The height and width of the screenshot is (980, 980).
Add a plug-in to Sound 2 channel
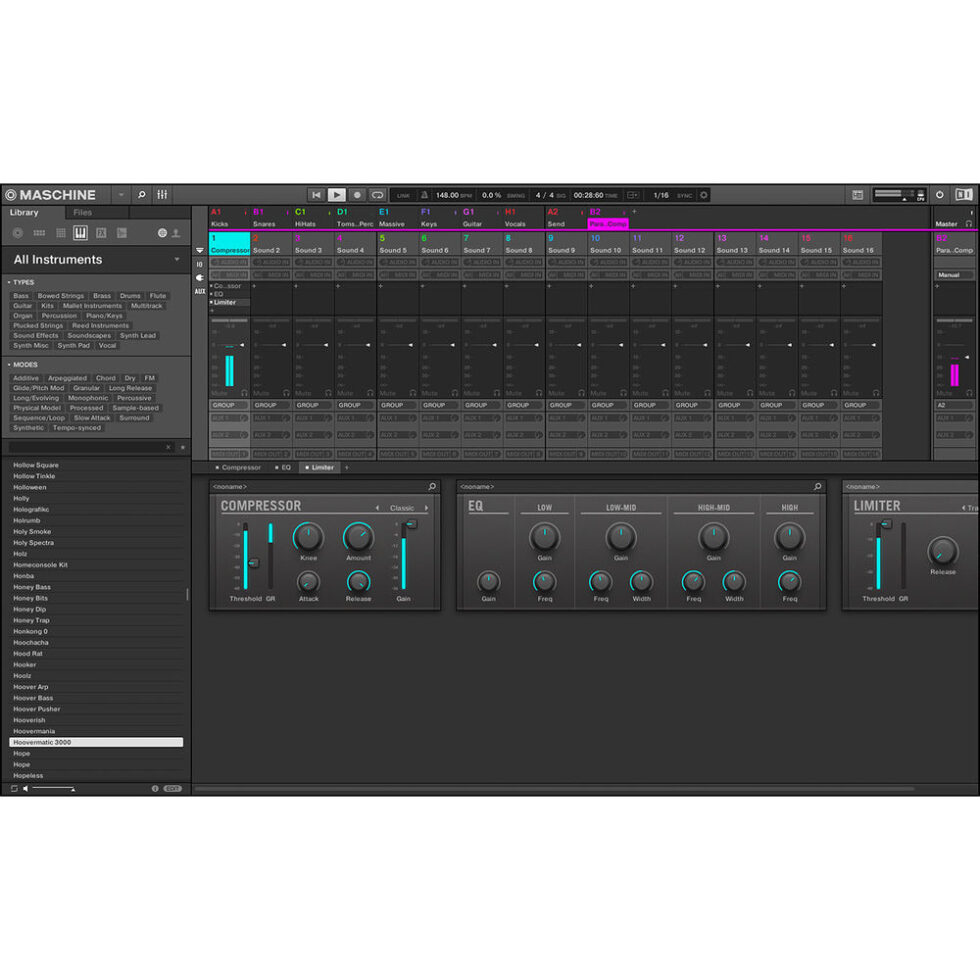[x=254, y=286]
